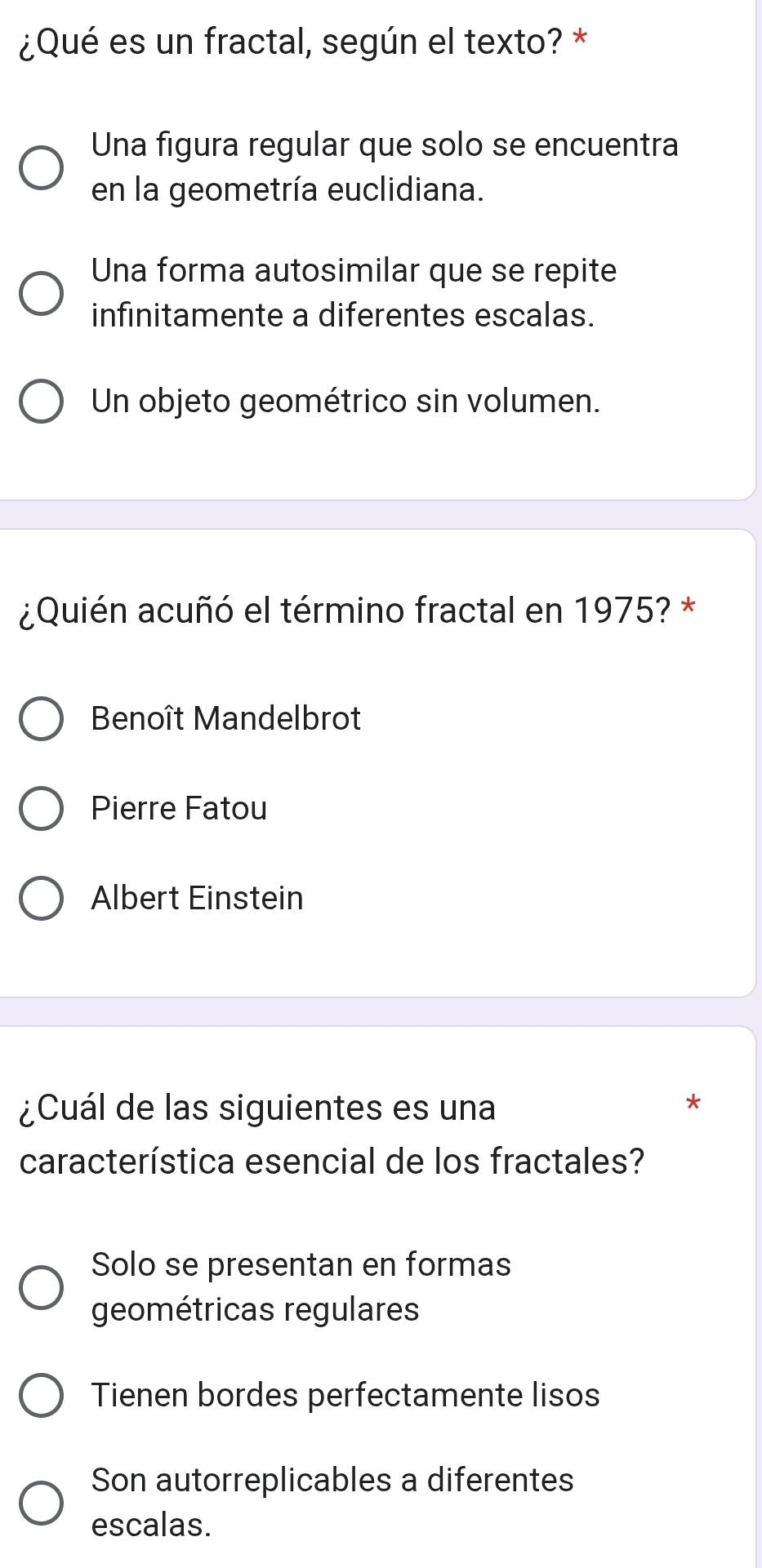
Task: Select 'Solo se presentan en formas geométricas regulares'
Action: [41, 1287]
